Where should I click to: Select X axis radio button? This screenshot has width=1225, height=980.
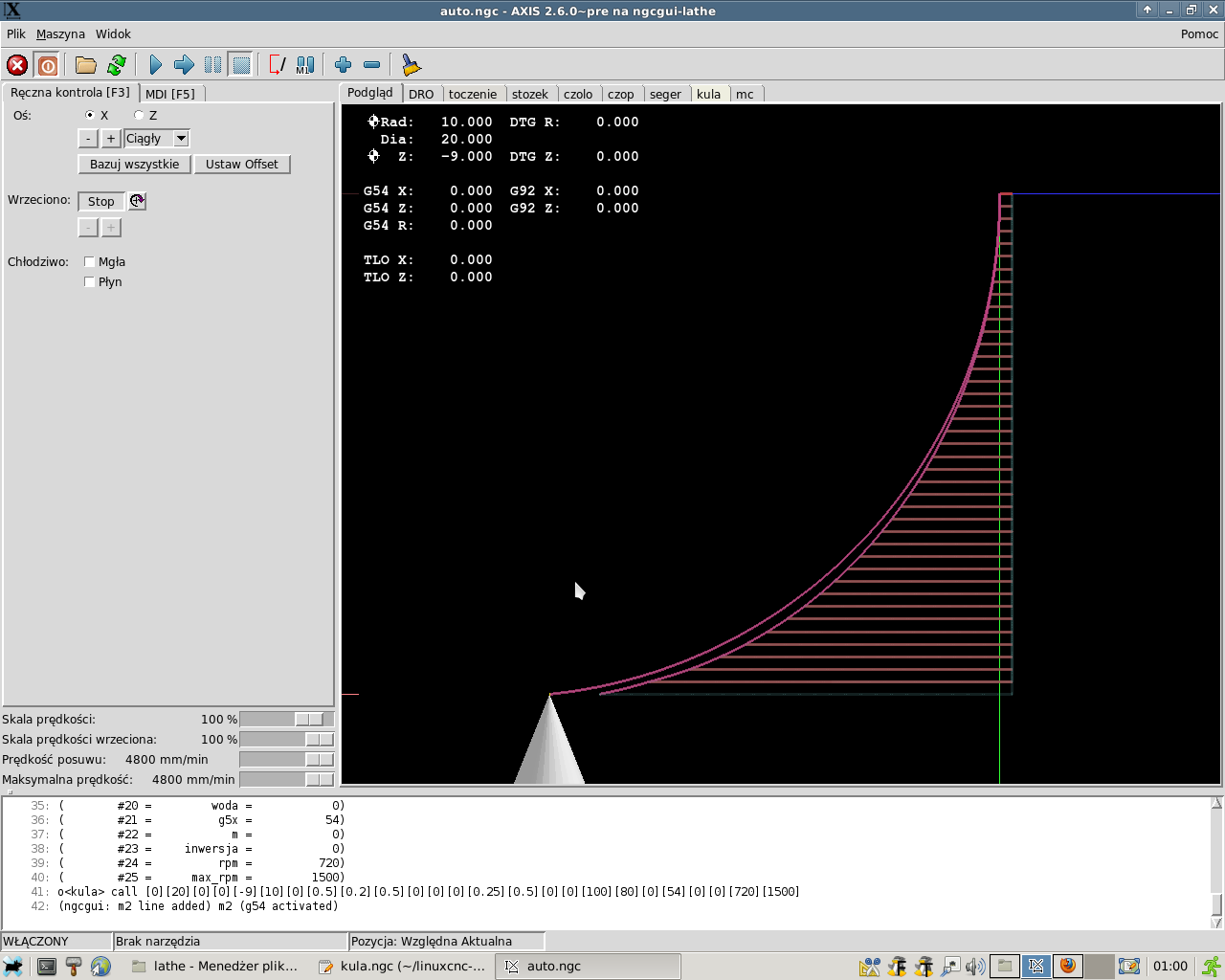(x=90, y=115)
